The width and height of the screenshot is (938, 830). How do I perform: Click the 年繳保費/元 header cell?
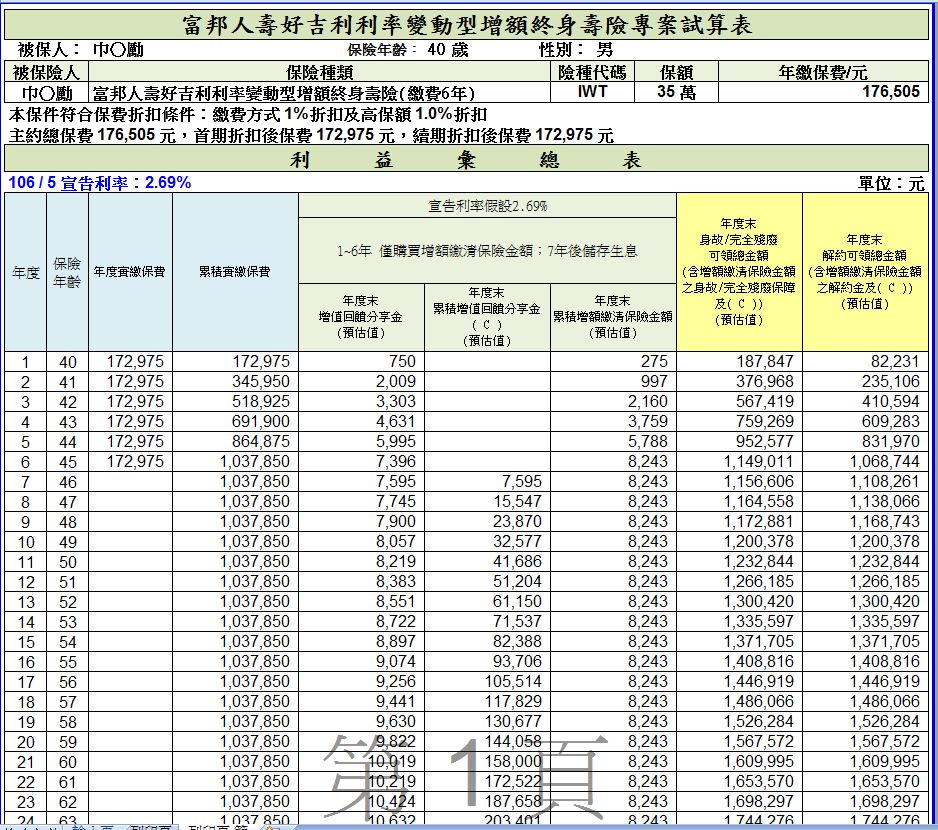coord(823,72)
